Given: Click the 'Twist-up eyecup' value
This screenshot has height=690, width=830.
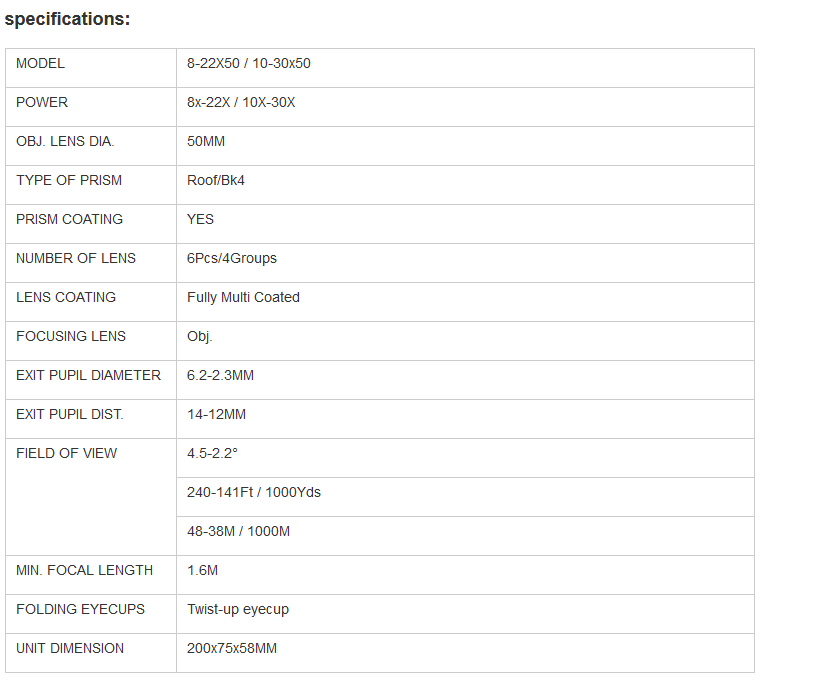Looking at the screenshot, I should (x=238, y=610).
